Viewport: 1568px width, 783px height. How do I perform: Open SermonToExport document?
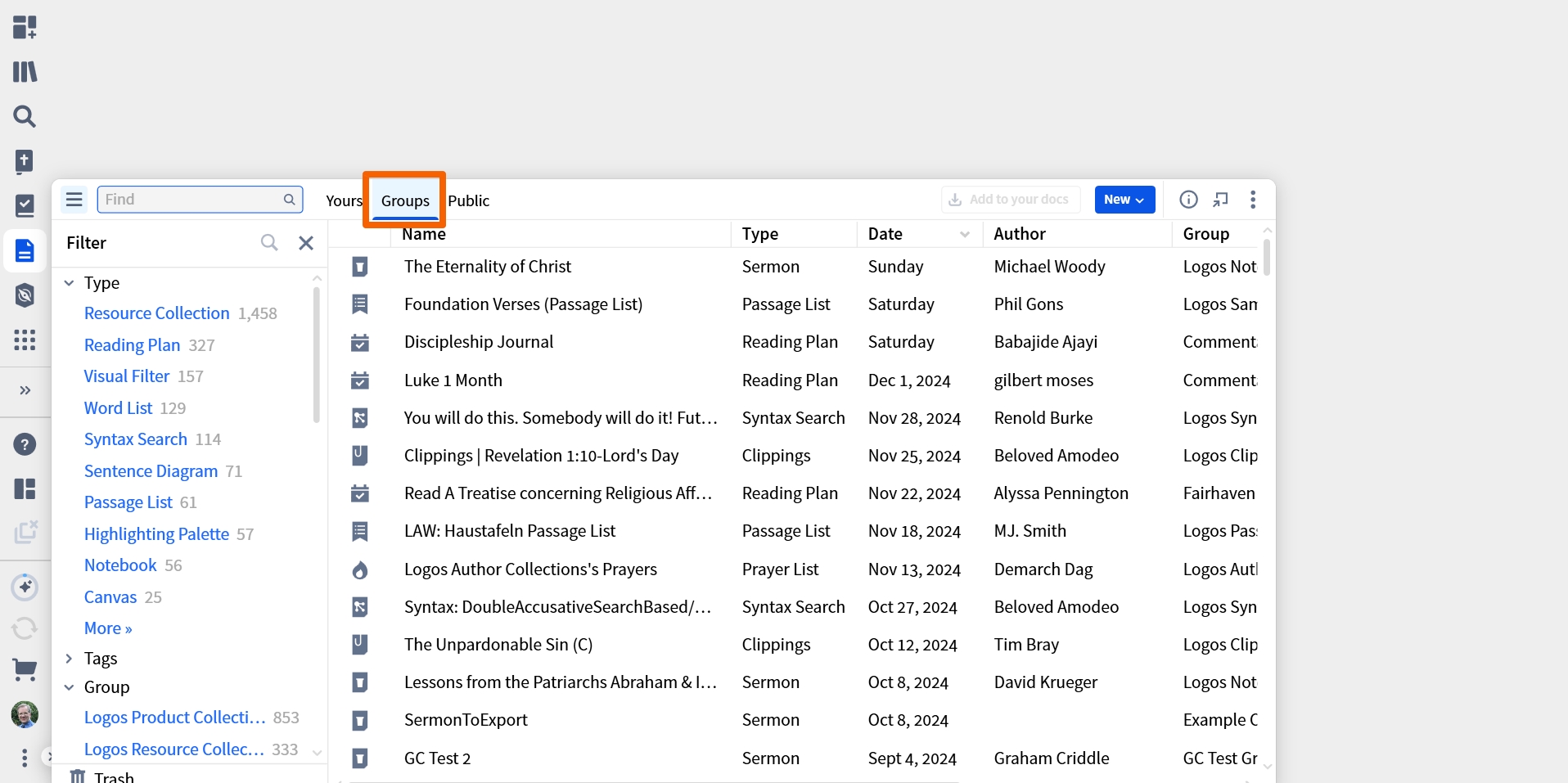[x=466, y=720]
